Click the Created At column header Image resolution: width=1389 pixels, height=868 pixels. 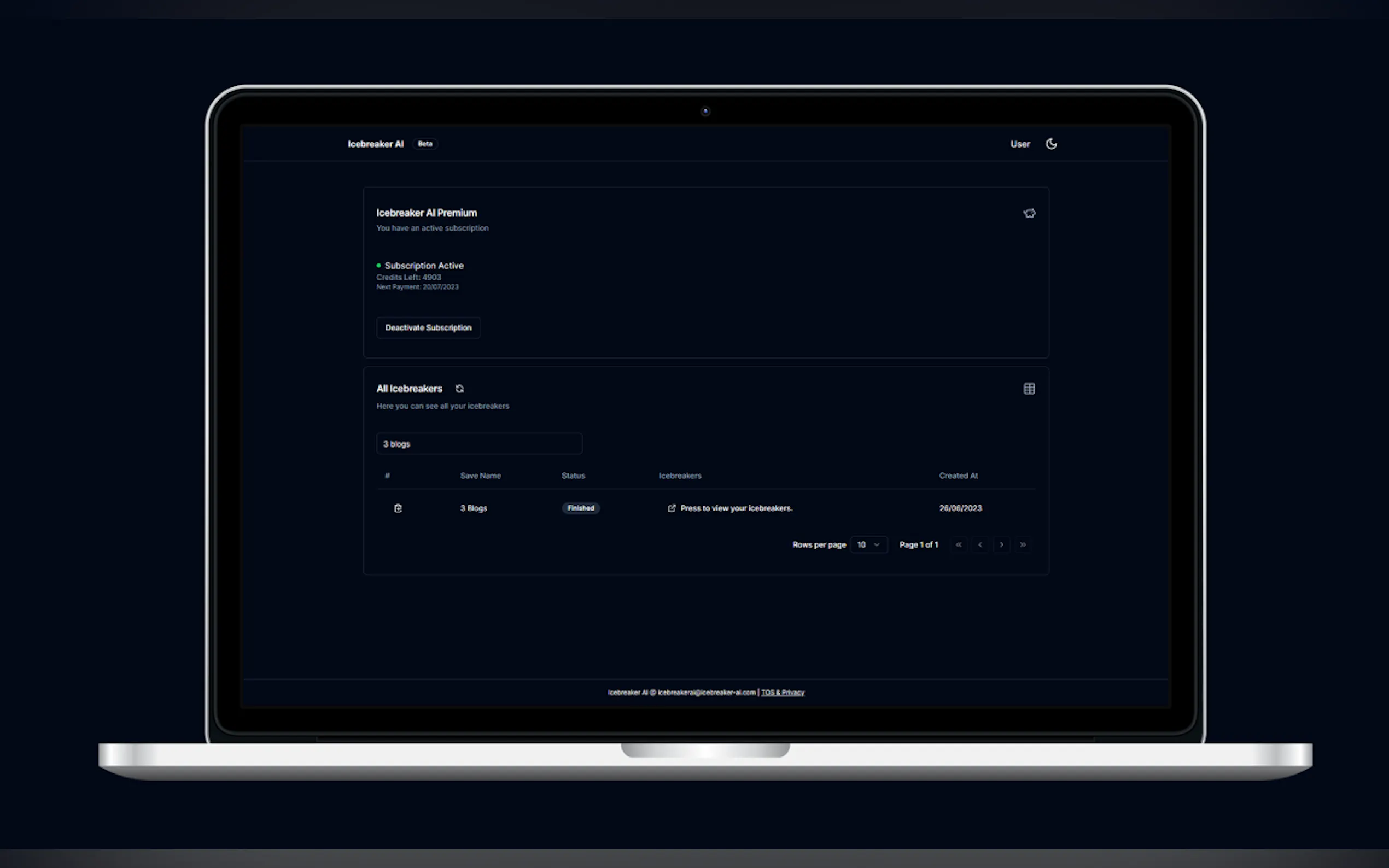(x=958, y=476)
